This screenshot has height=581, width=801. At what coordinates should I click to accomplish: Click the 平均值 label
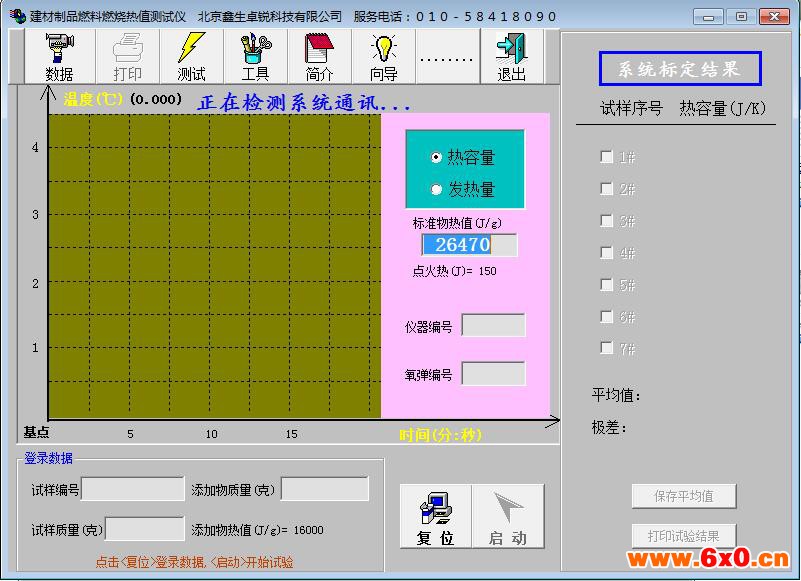point(616,395)
